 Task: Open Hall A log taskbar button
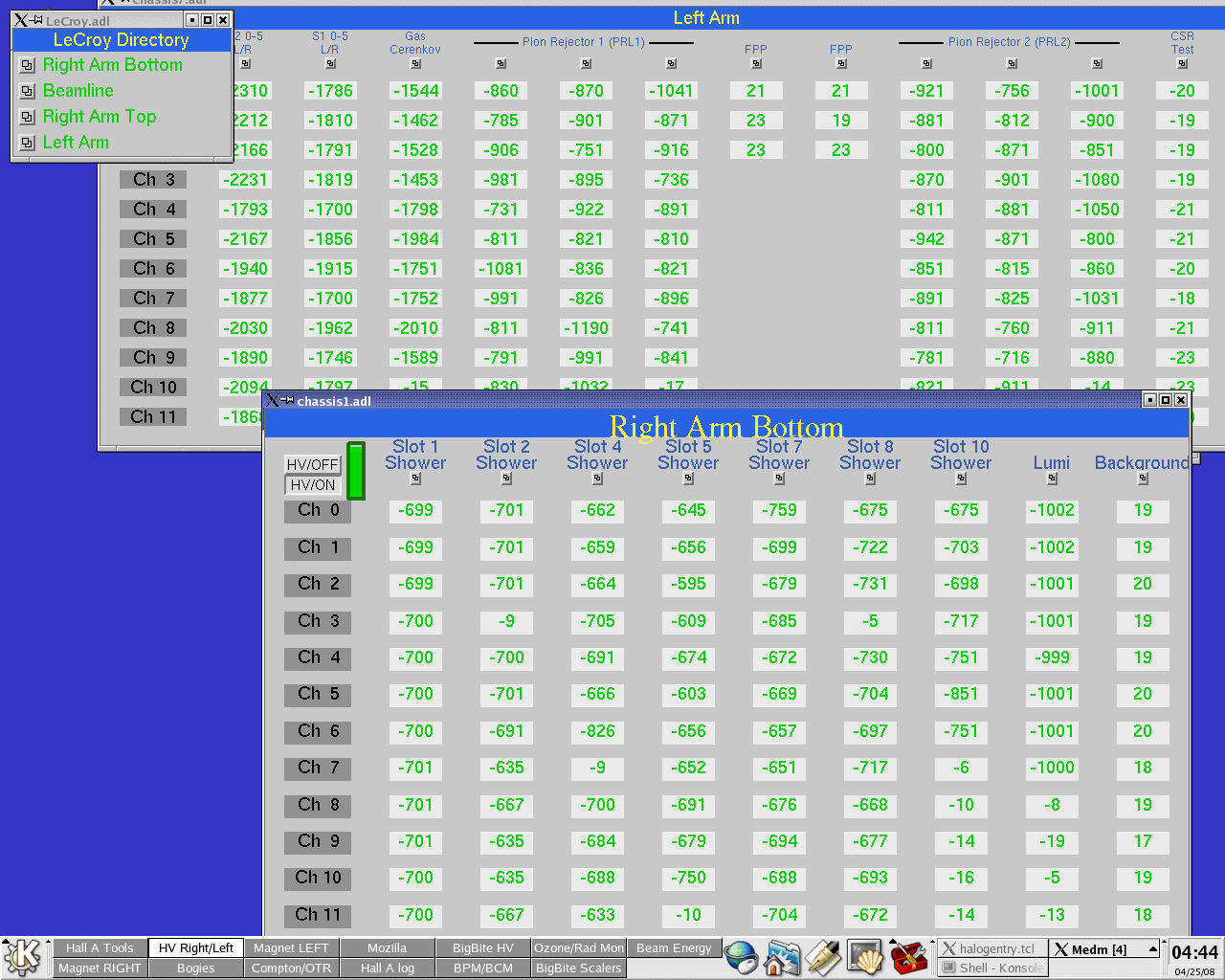387,969
